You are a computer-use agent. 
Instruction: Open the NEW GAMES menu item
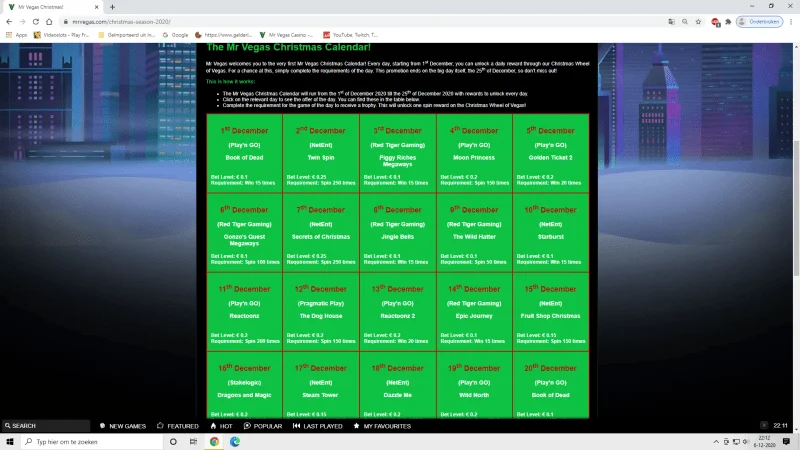tap(122, 426)
